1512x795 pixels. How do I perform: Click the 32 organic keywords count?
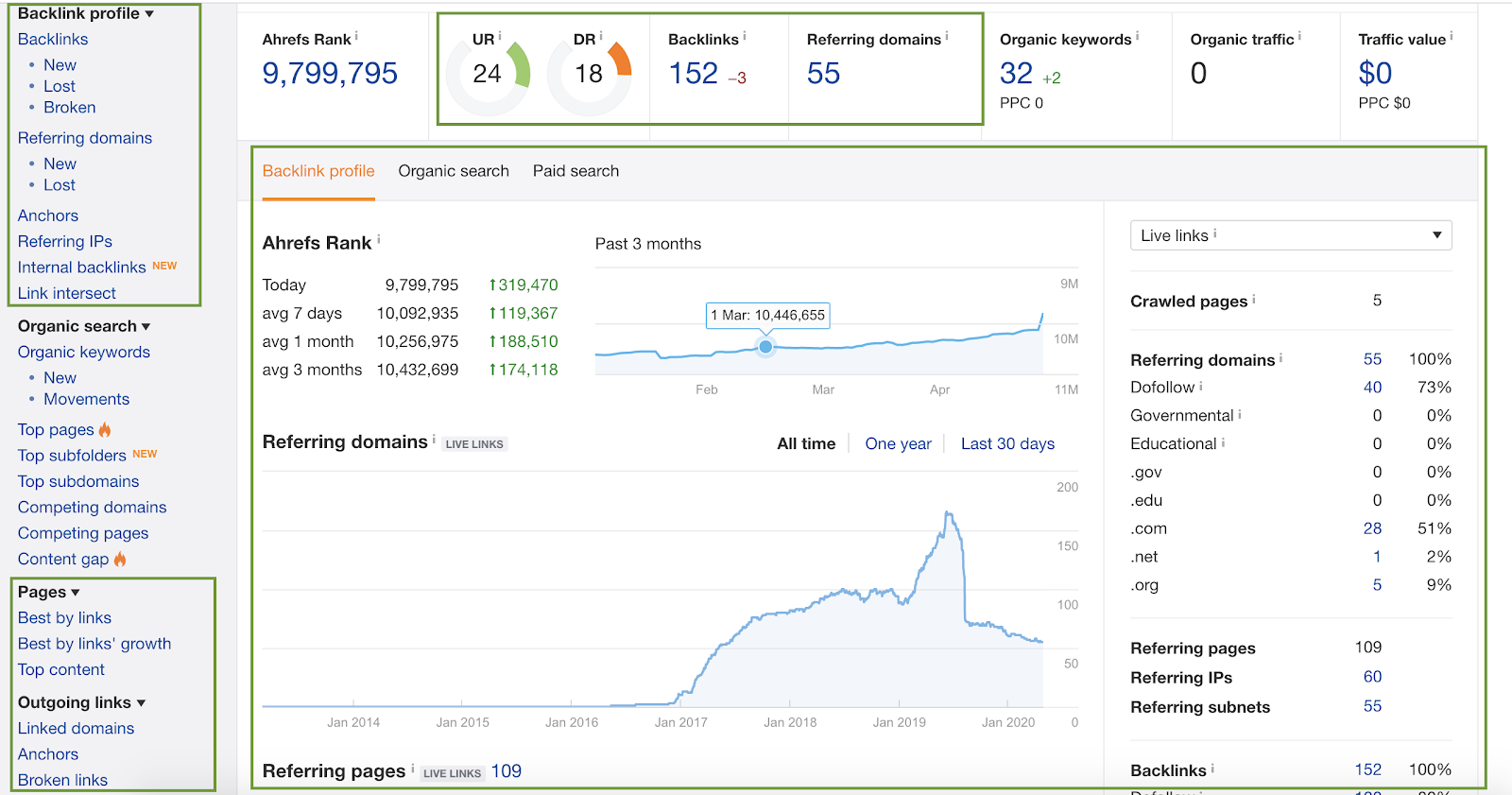[x=1016, y=73]
